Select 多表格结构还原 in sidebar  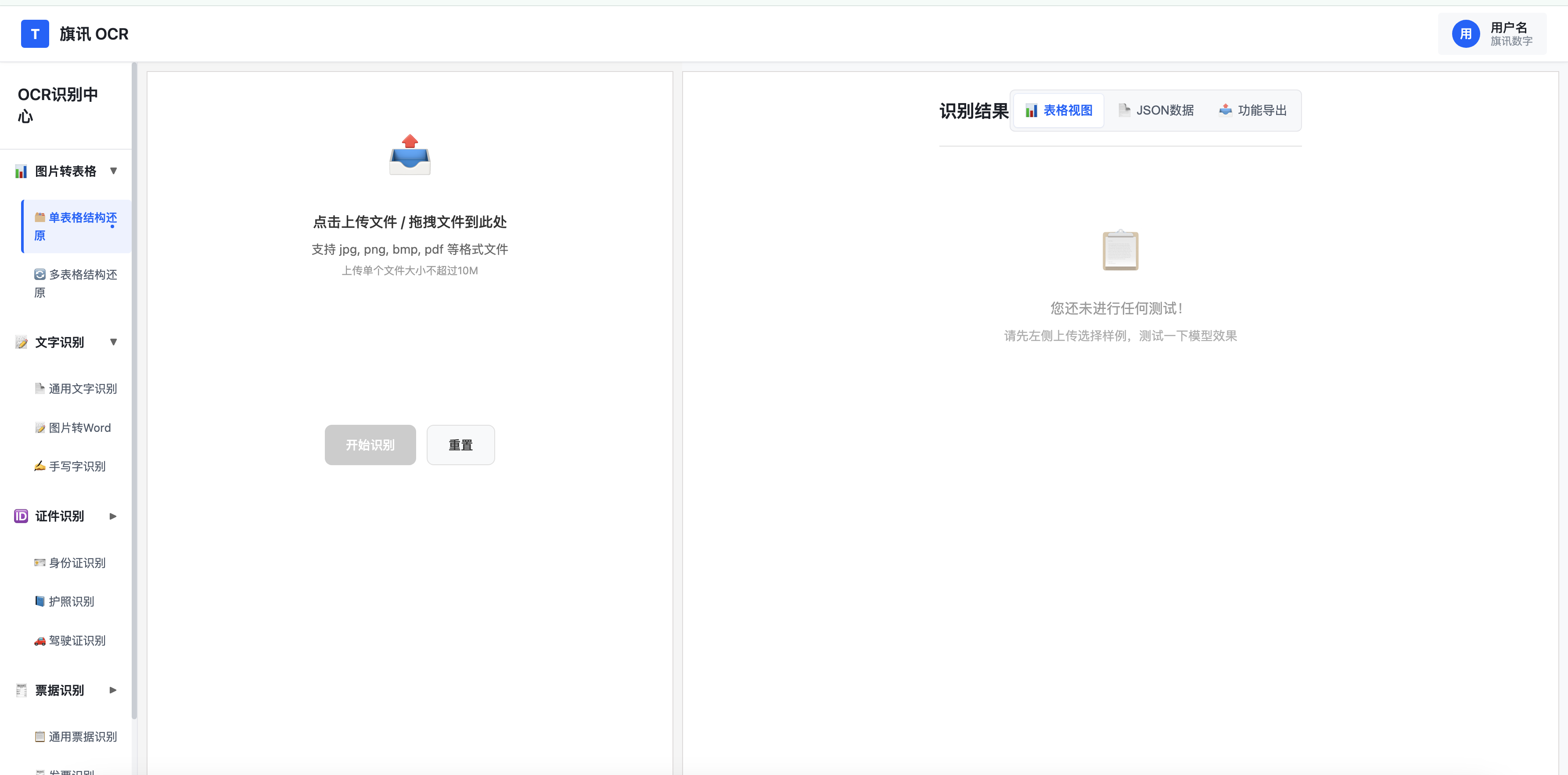click(77, 283)
